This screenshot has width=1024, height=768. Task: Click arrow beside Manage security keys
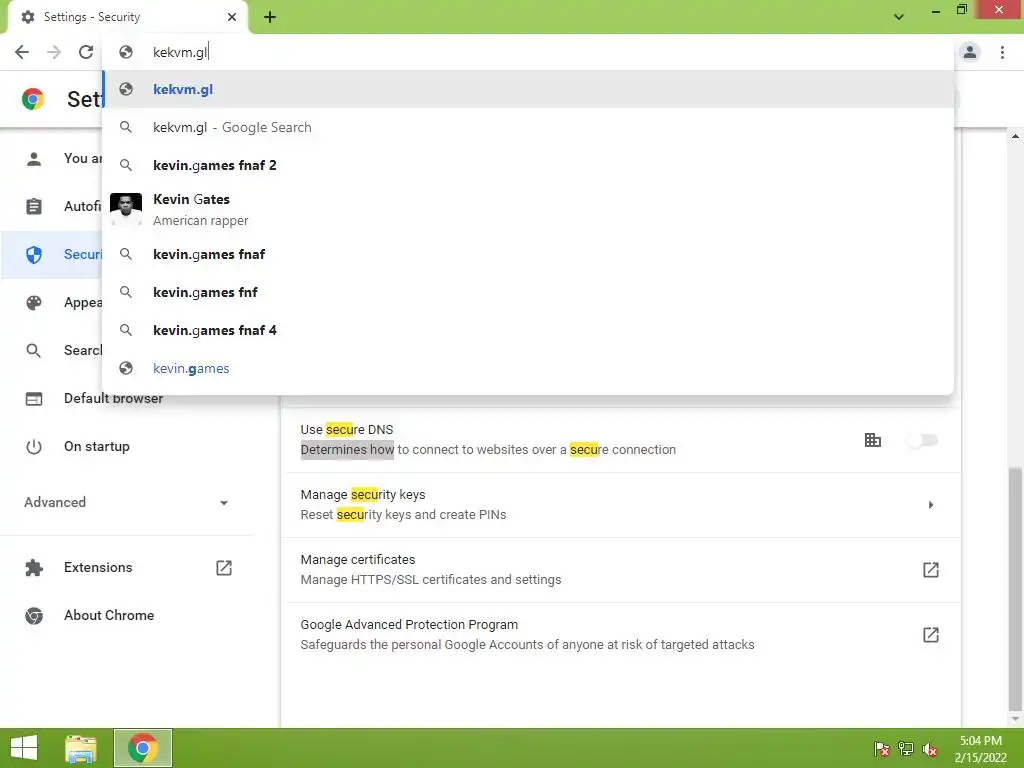point(931,505)
